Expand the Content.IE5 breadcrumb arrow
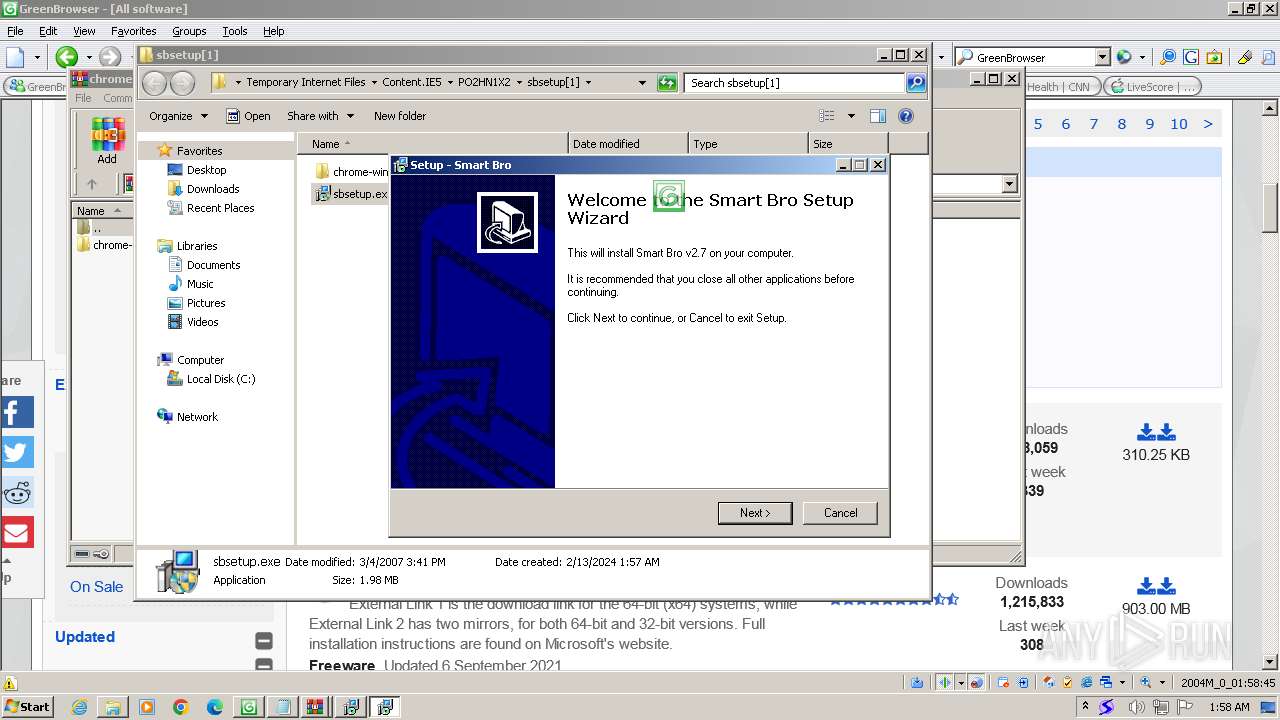Image resolution: width=1280 pixels, height=720 pixels. (450, 83)
